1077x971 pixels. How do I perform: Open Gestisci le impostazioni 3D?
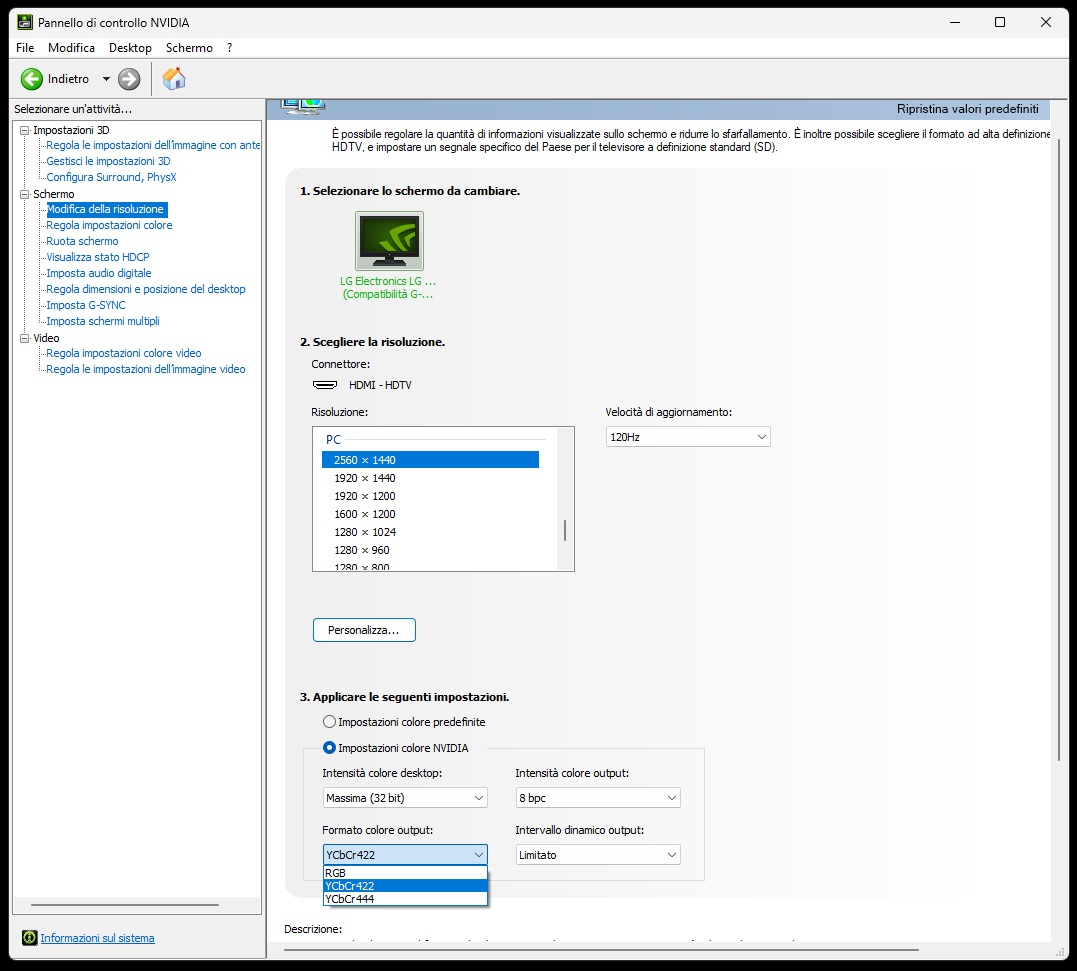pyautogui.click(x=109, y=161)
